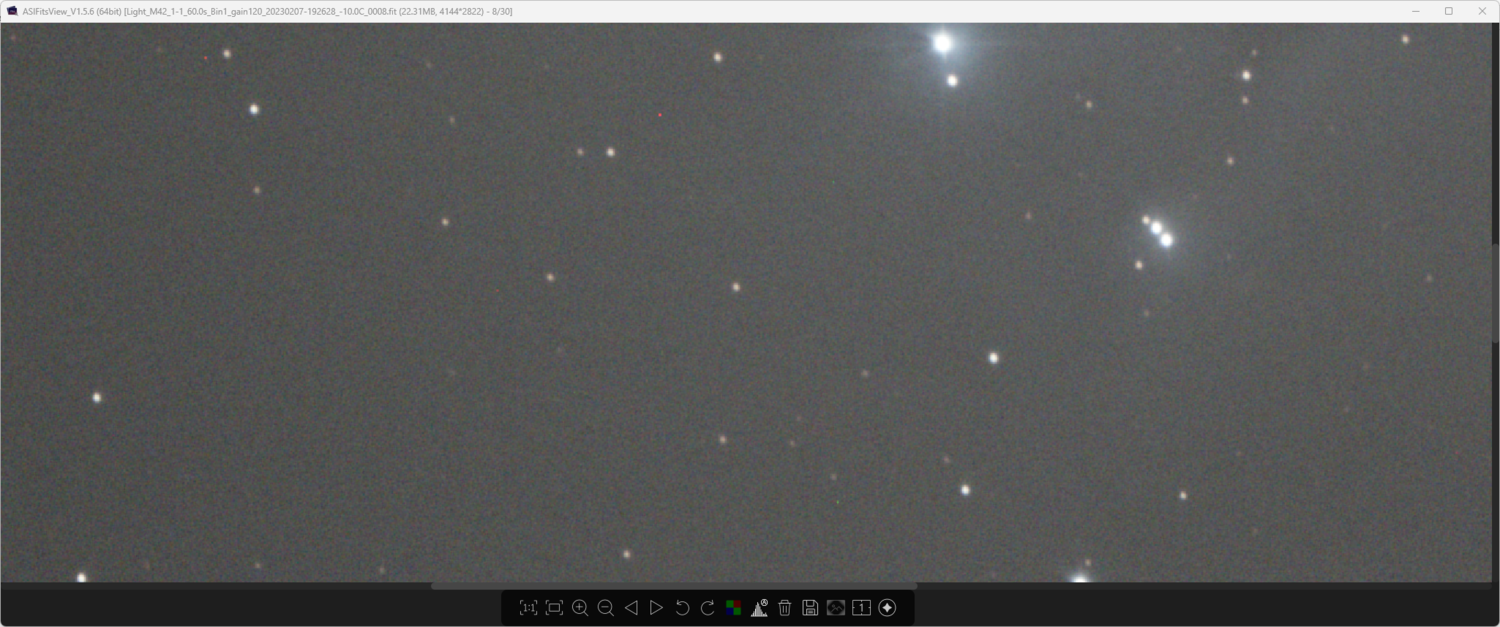Go to previous image
The height and width of the screenshot is (627, 1500).
631,608
